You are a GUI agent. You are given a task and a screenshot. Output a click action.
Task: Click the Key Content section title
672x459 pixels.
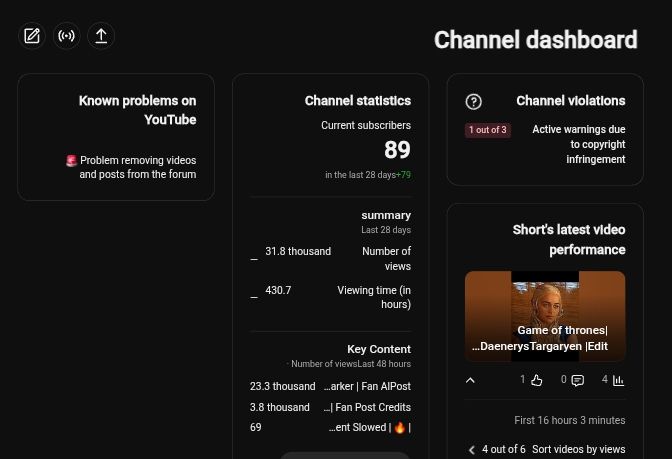pyautogui.click(x=379, y=349)
